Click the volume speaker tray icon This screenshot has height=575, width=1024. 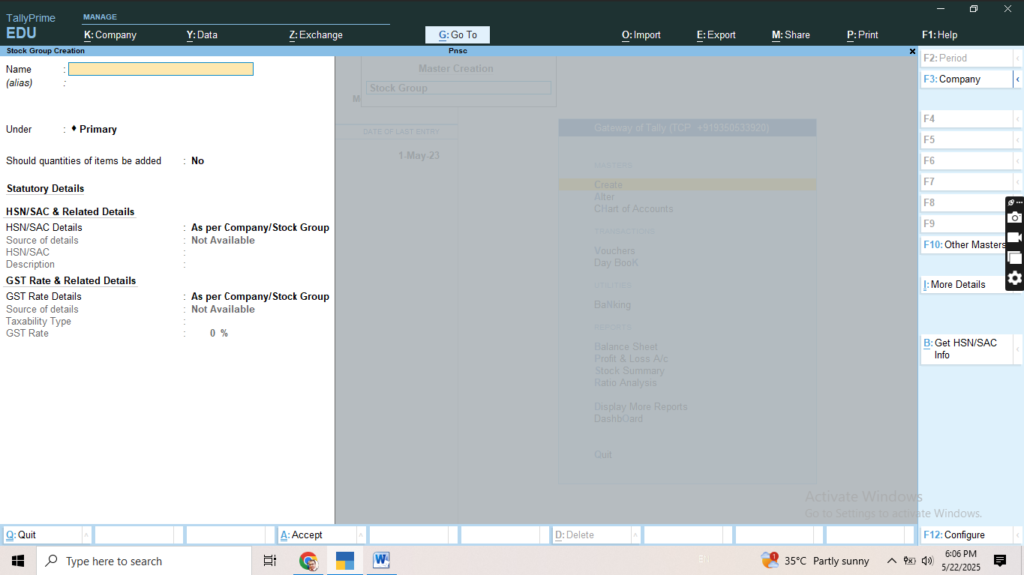click(x=927, y=561)
